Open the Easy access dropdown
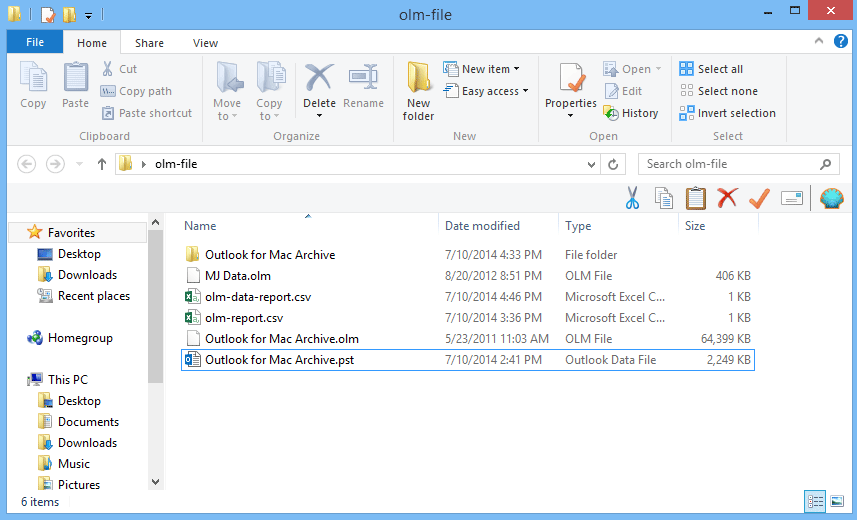The image size is (857, 520). point(486,91)
